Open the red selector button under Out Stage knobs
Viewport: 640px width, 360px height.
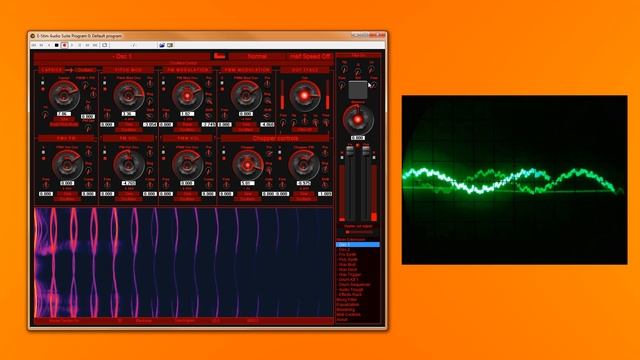(304, 130)
